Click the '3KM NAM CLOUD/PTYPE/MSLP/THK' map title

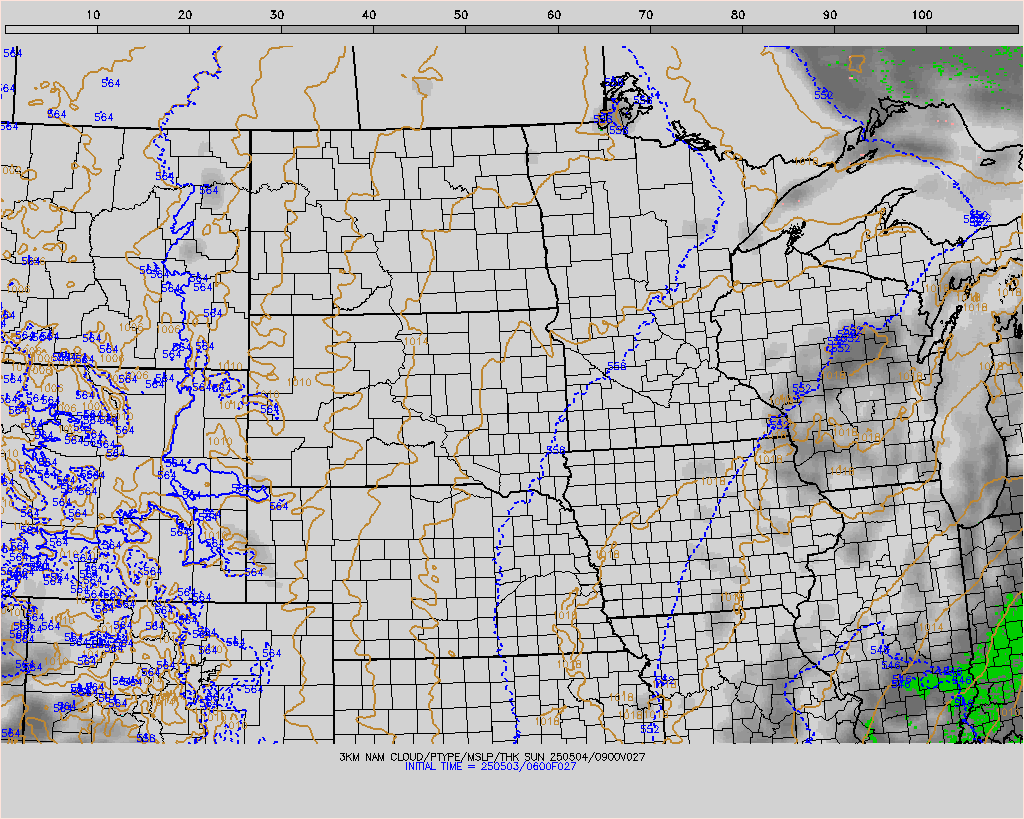(x=430, y=757)
